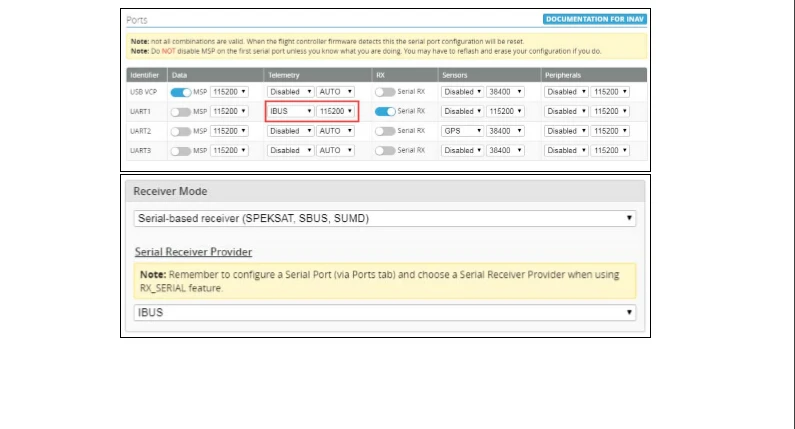Click the Receiver Mode panel title
The width and height of the screenshot is (795, 429).
click(x=170, y=191)
